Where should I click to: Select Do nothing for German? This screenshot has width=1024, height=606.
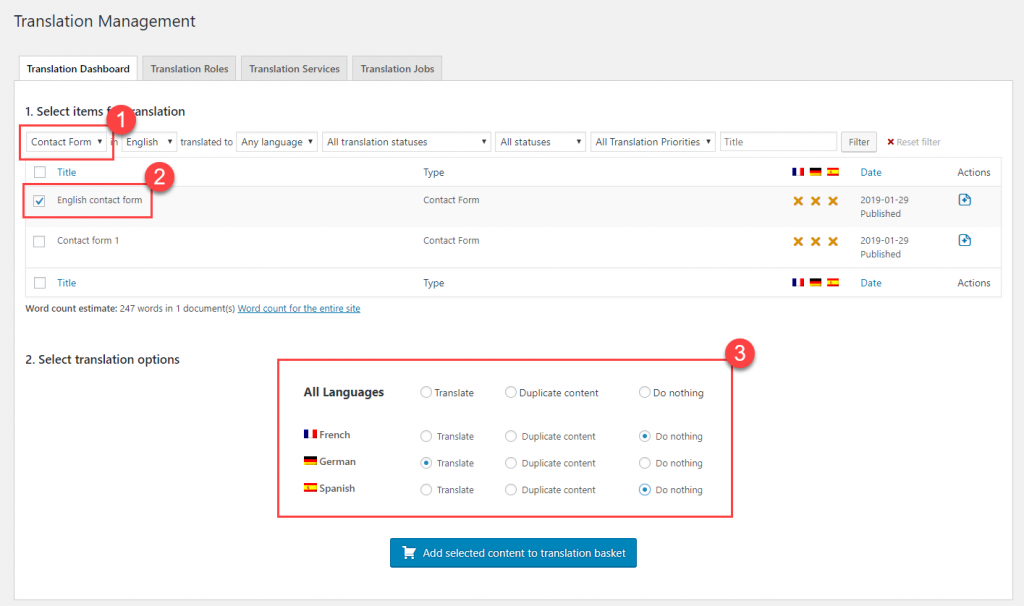pyautogui.click(x=645, y=462)
